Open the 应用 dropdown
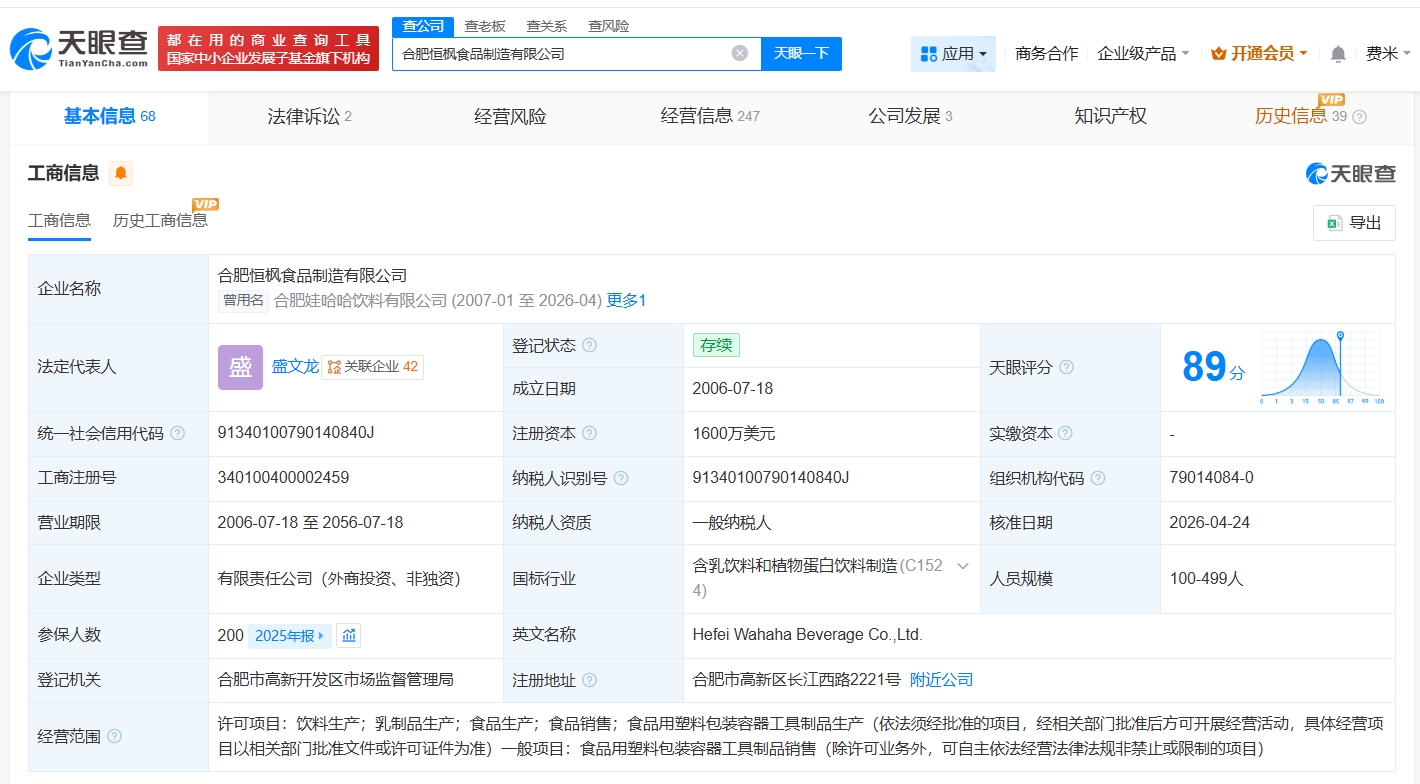1420x784 pixels. pos(953,54)
